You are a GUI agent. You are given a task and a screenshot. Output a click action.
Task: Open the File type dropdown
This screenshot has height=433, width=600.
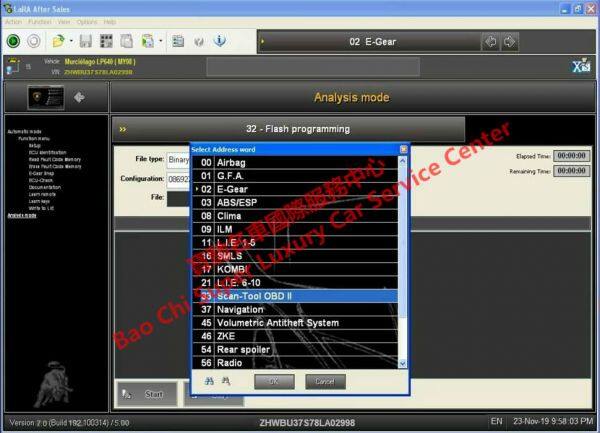180,159
